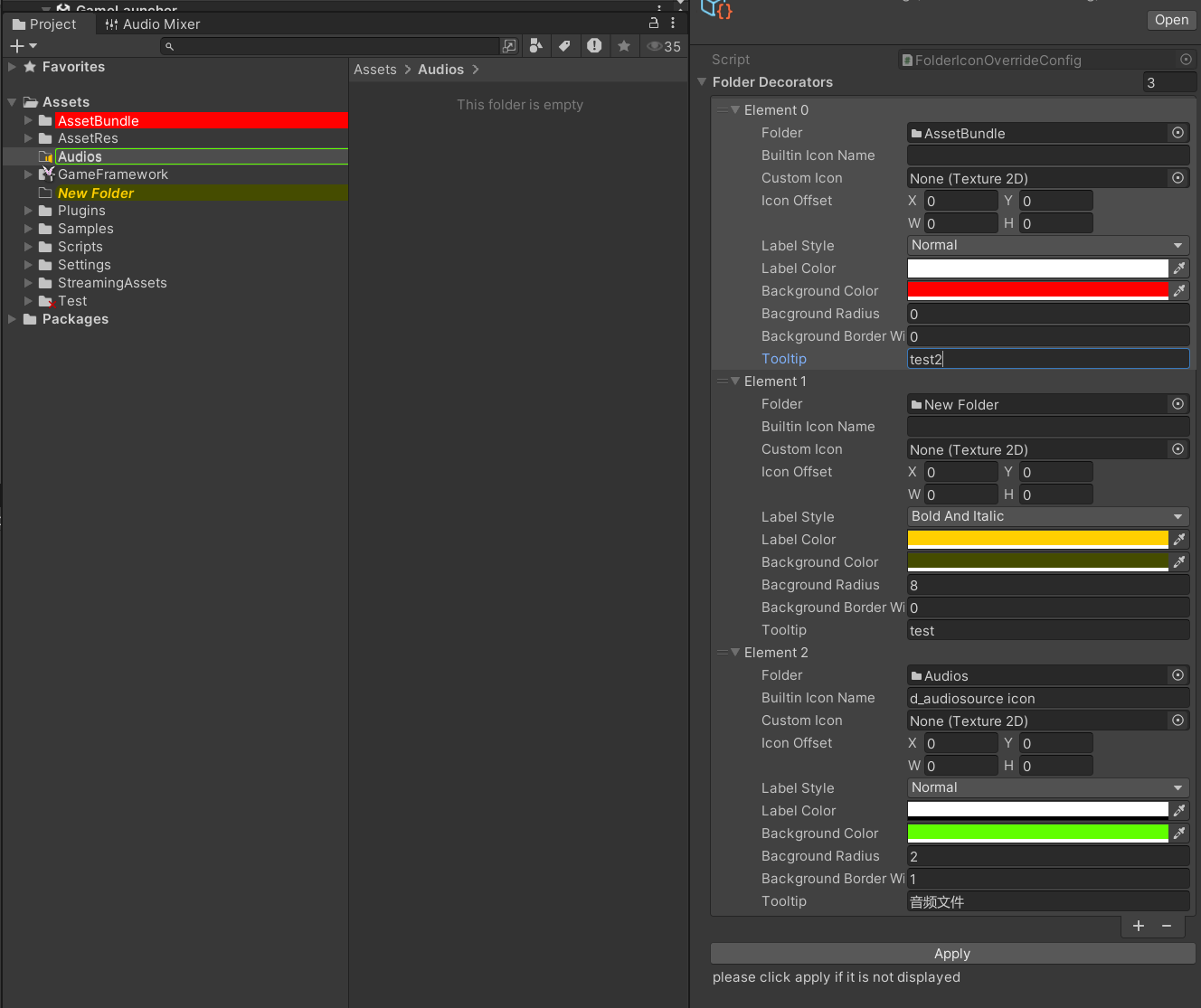
Task: Toggle the favorites star save search icon
Action: (624, 46)
